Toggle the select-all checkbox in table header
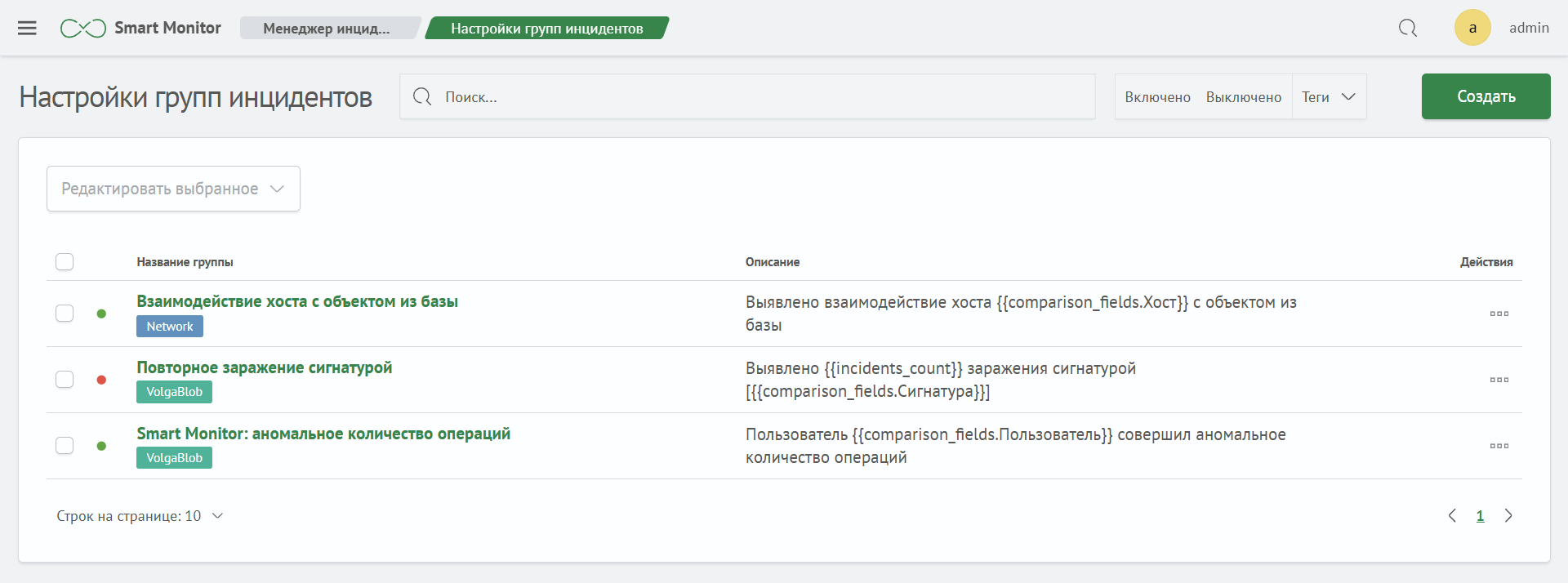The image size is (1568, 583). tap(65, 261)
